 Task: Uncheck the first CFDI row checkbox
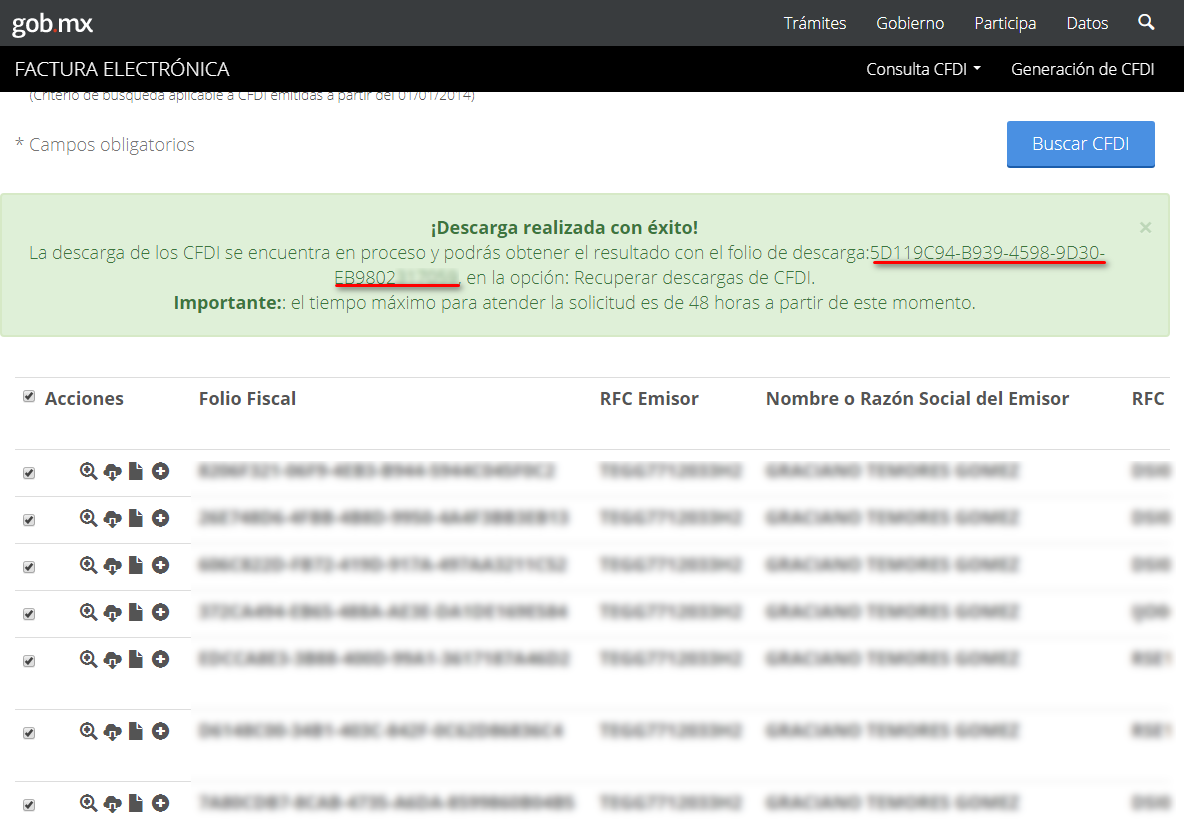tap(29, 473)
